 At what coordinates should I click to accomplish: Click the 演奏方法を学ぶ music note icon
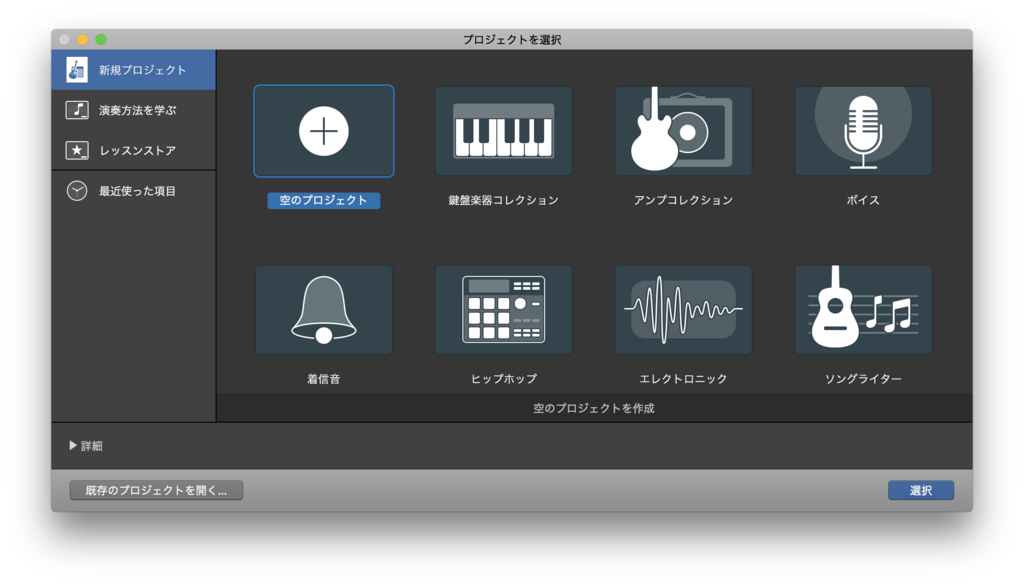77,110
